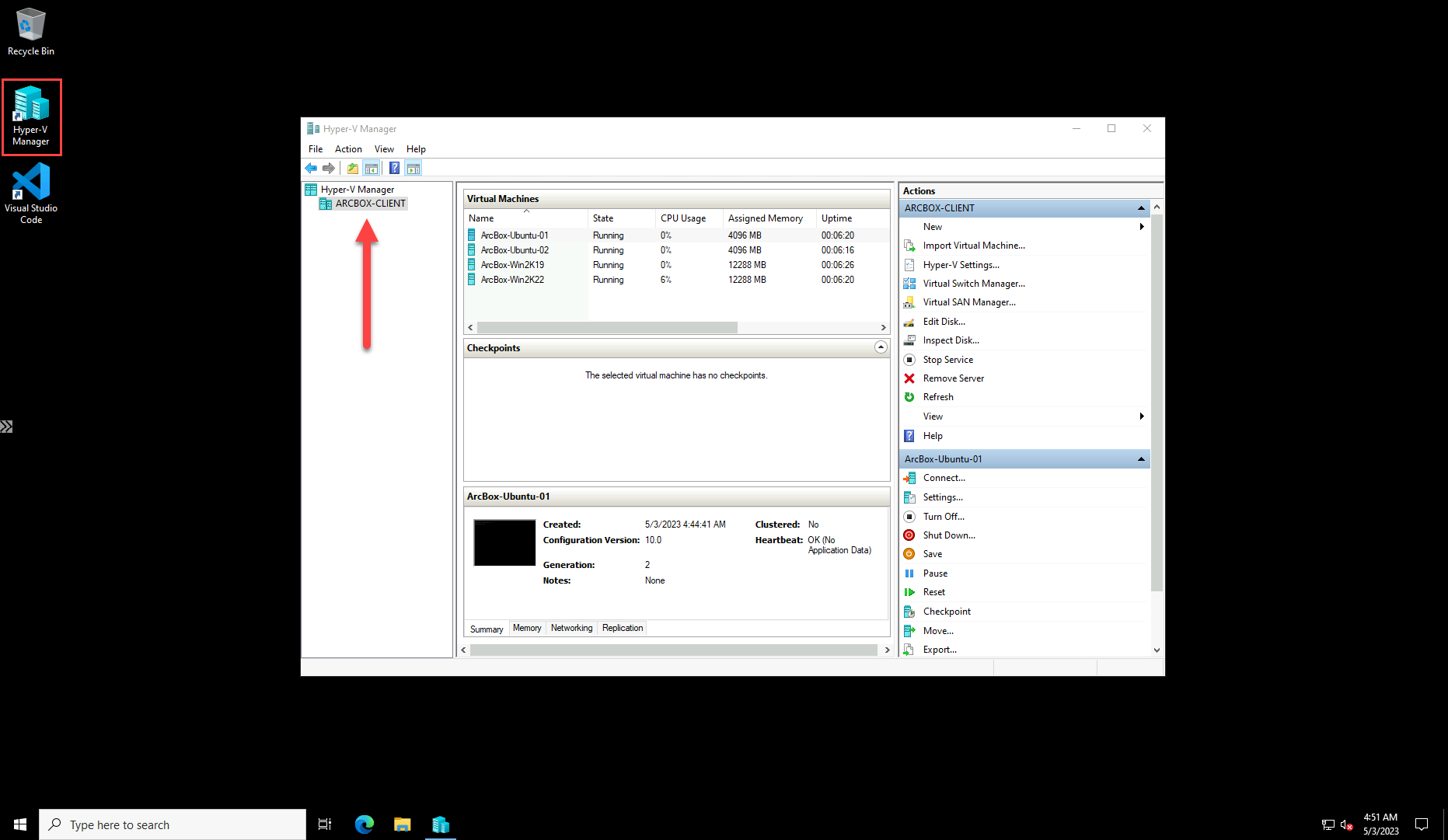Toggle the Show/Hide Console Tree toolbar icon

tap(372, 168)
